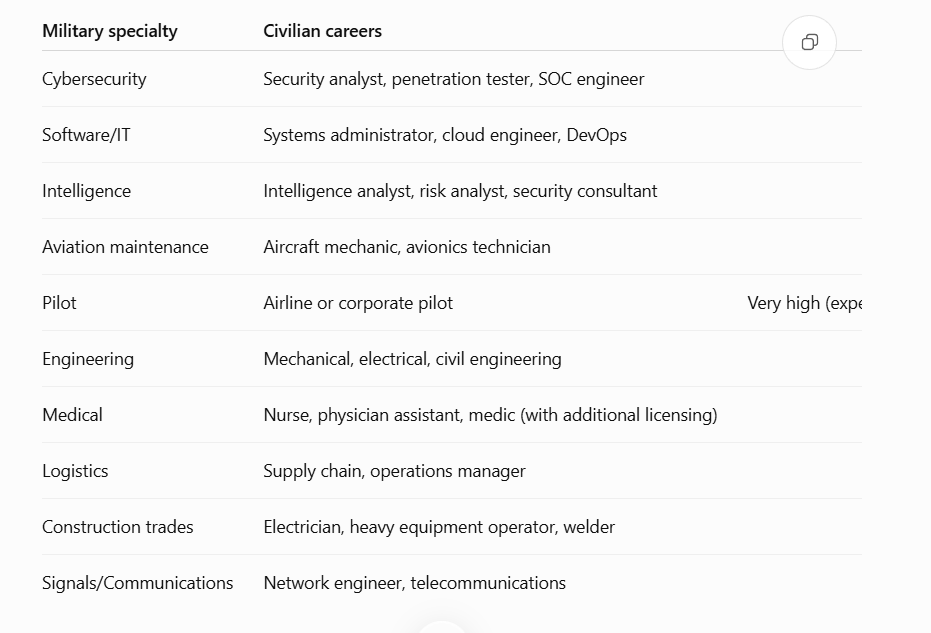Click Supply chain, operations manager text
931x633 pixels.
pyautogui.click(x=394, y=471)
